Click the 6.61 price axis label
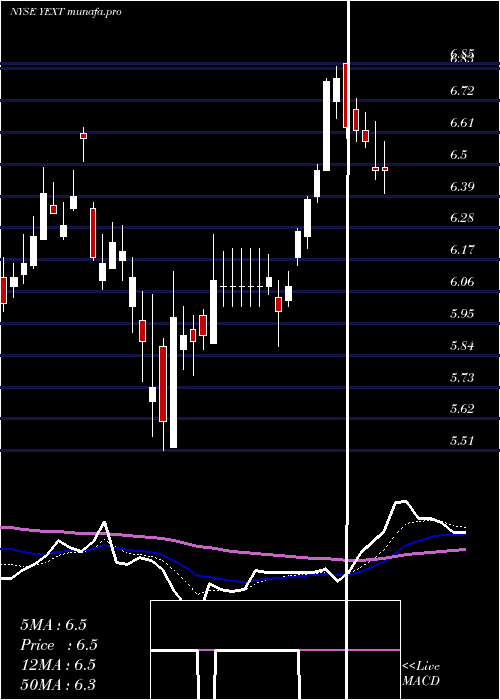Image resolution: width=500 pixels, height=700 pixels. [462, 123]
